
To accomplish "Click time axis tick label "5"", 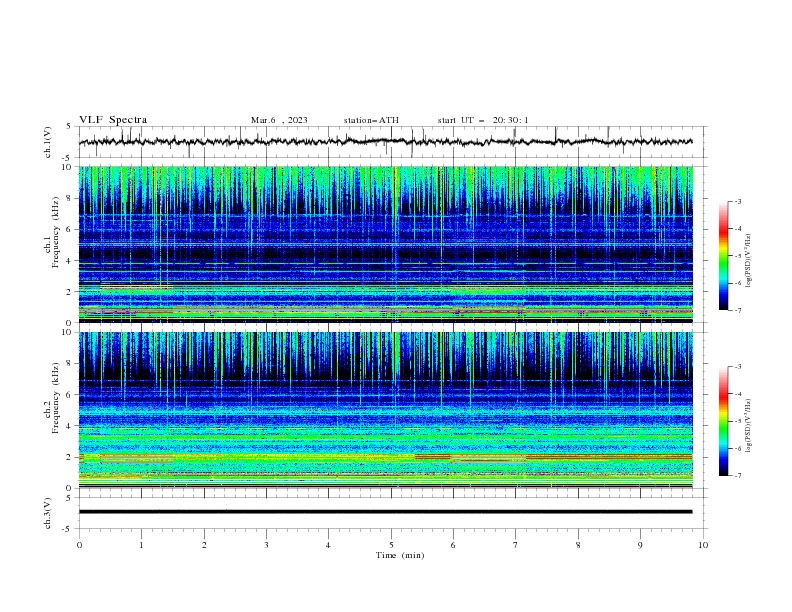I will (x=391, y=545).
